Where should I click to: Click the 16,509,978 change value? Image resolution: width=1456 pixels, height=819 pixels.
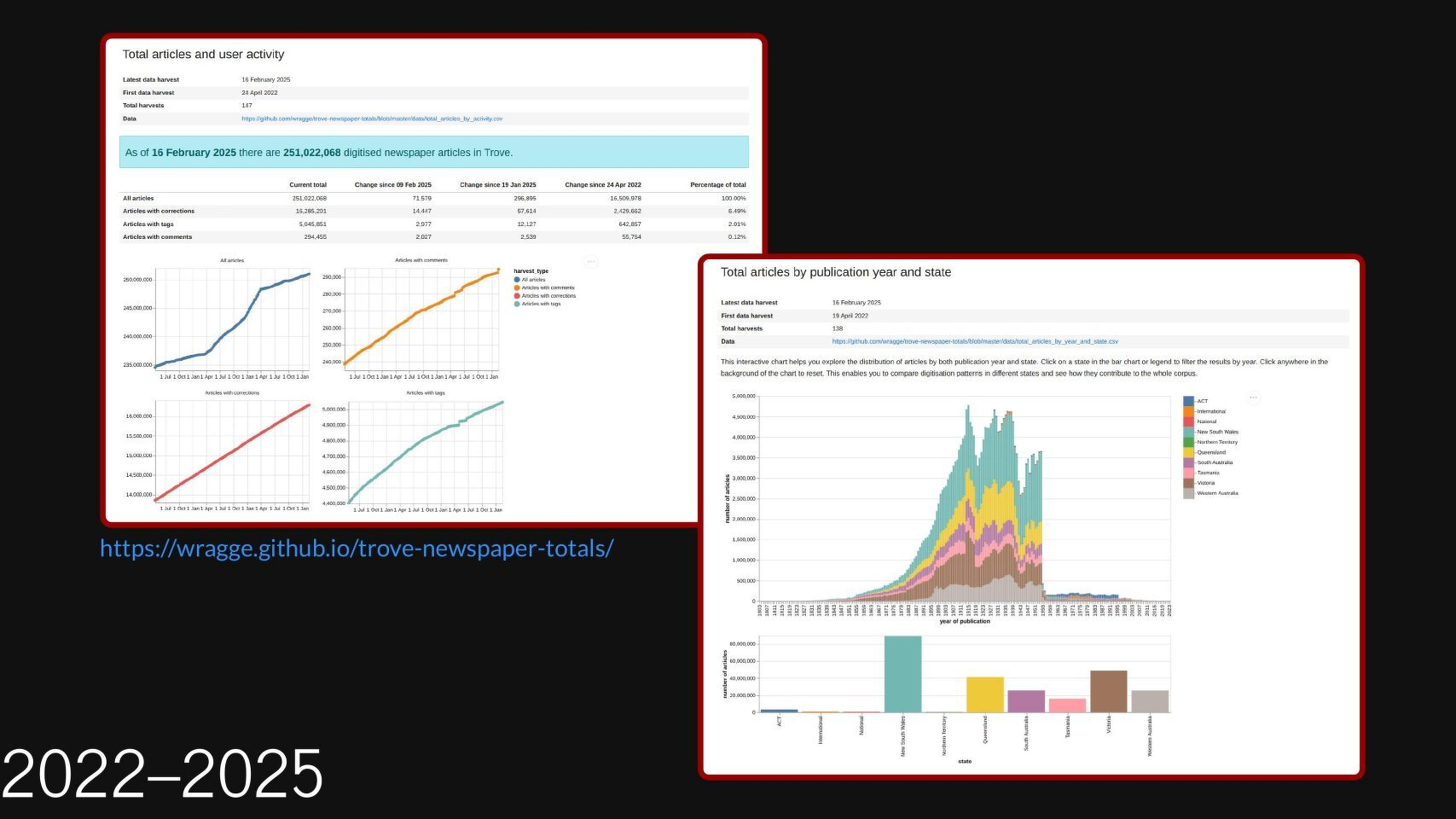(625, 198)
